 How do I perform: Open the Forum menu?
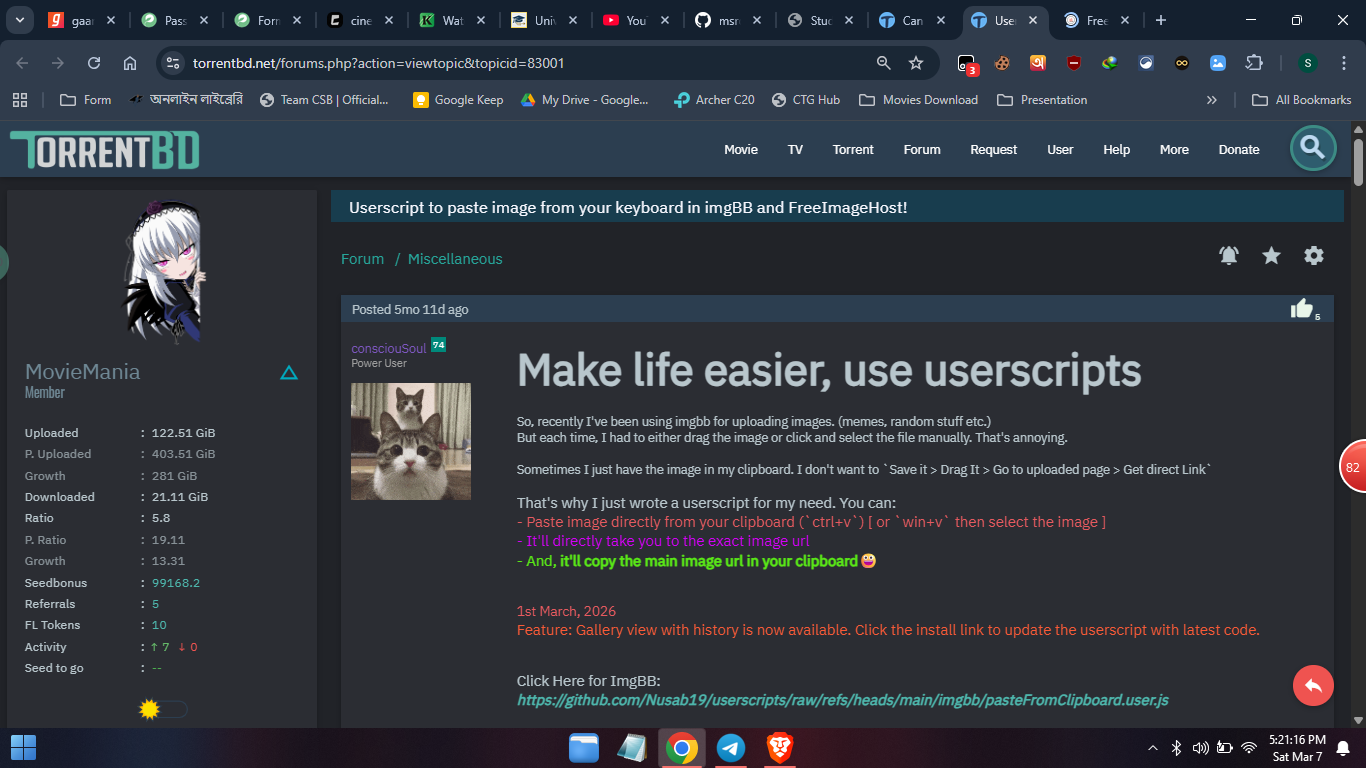pos(922,150)
